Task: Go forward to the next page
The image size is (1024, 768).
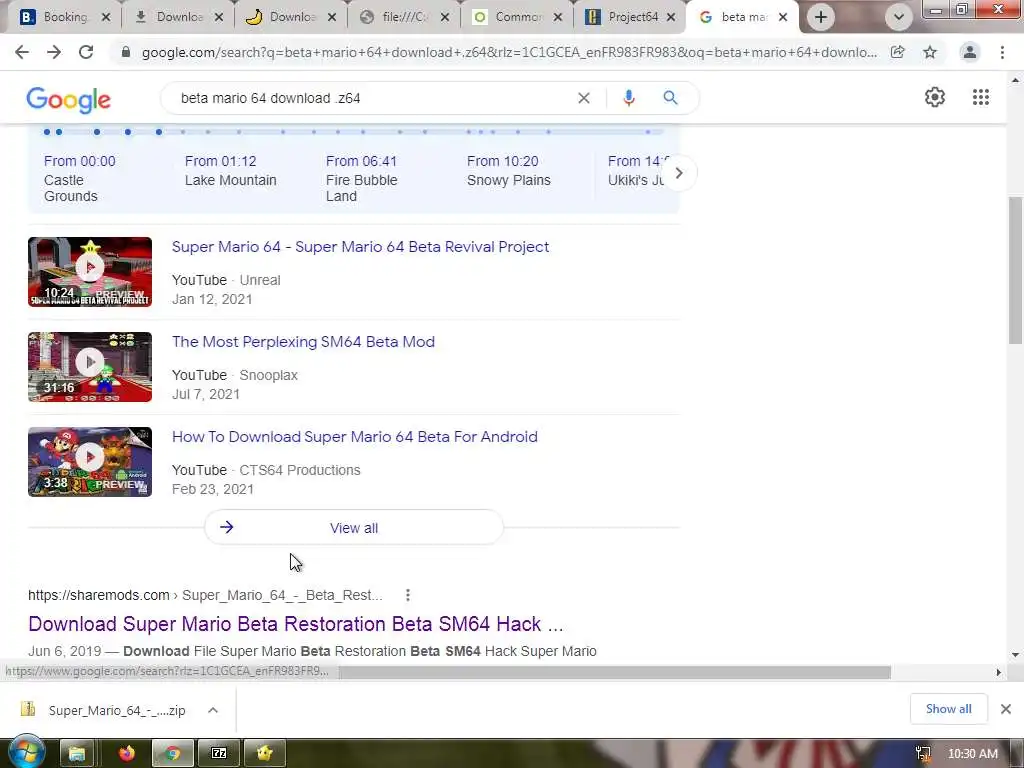Action: click(54, 52)
